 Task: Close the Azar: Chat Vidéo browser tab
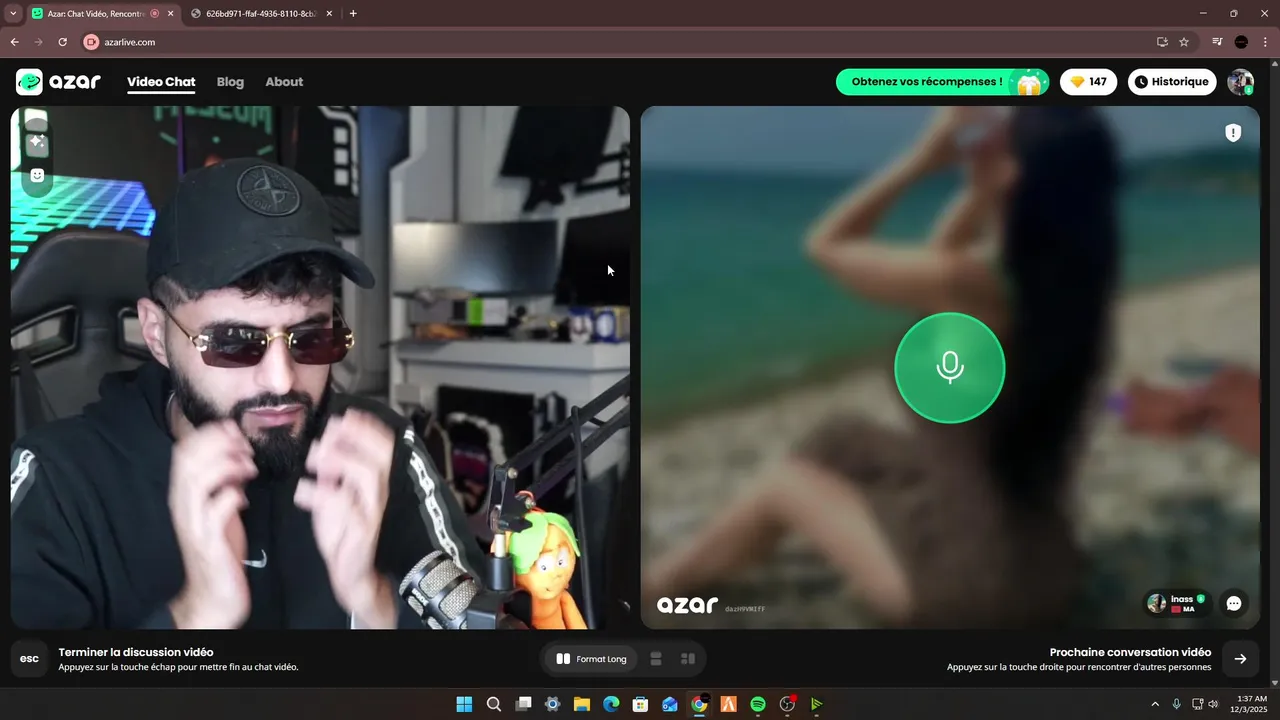[170, 13]
